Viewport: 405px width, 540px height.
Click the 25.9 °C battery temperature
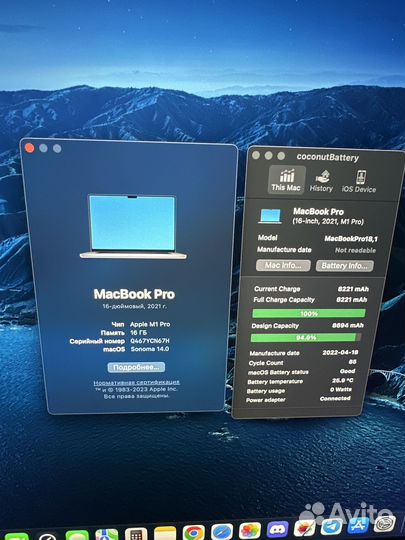pyautogui.click(x=342, y=381)
